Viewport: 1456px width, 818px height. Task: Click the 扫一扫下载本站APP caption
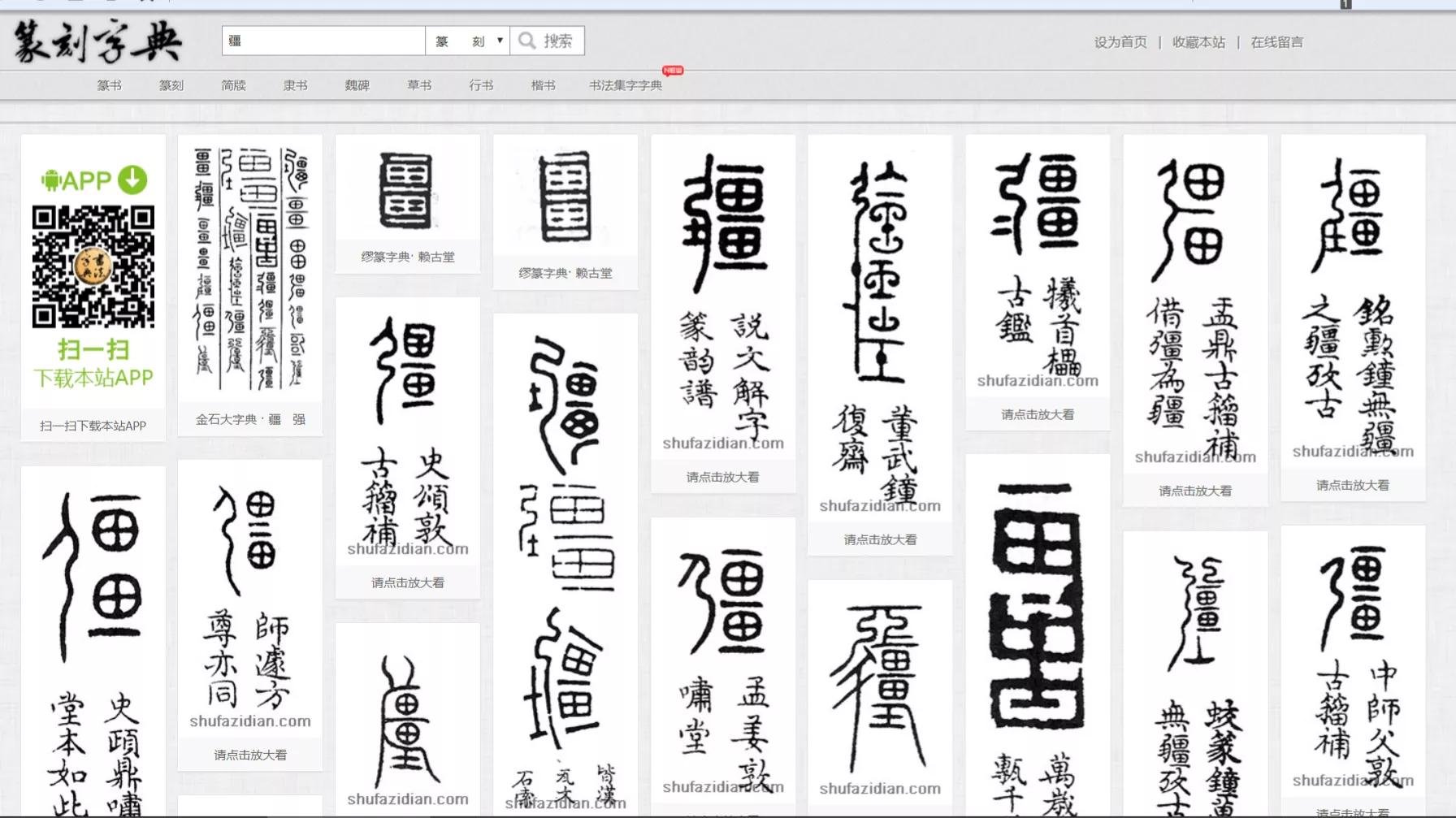93,426
